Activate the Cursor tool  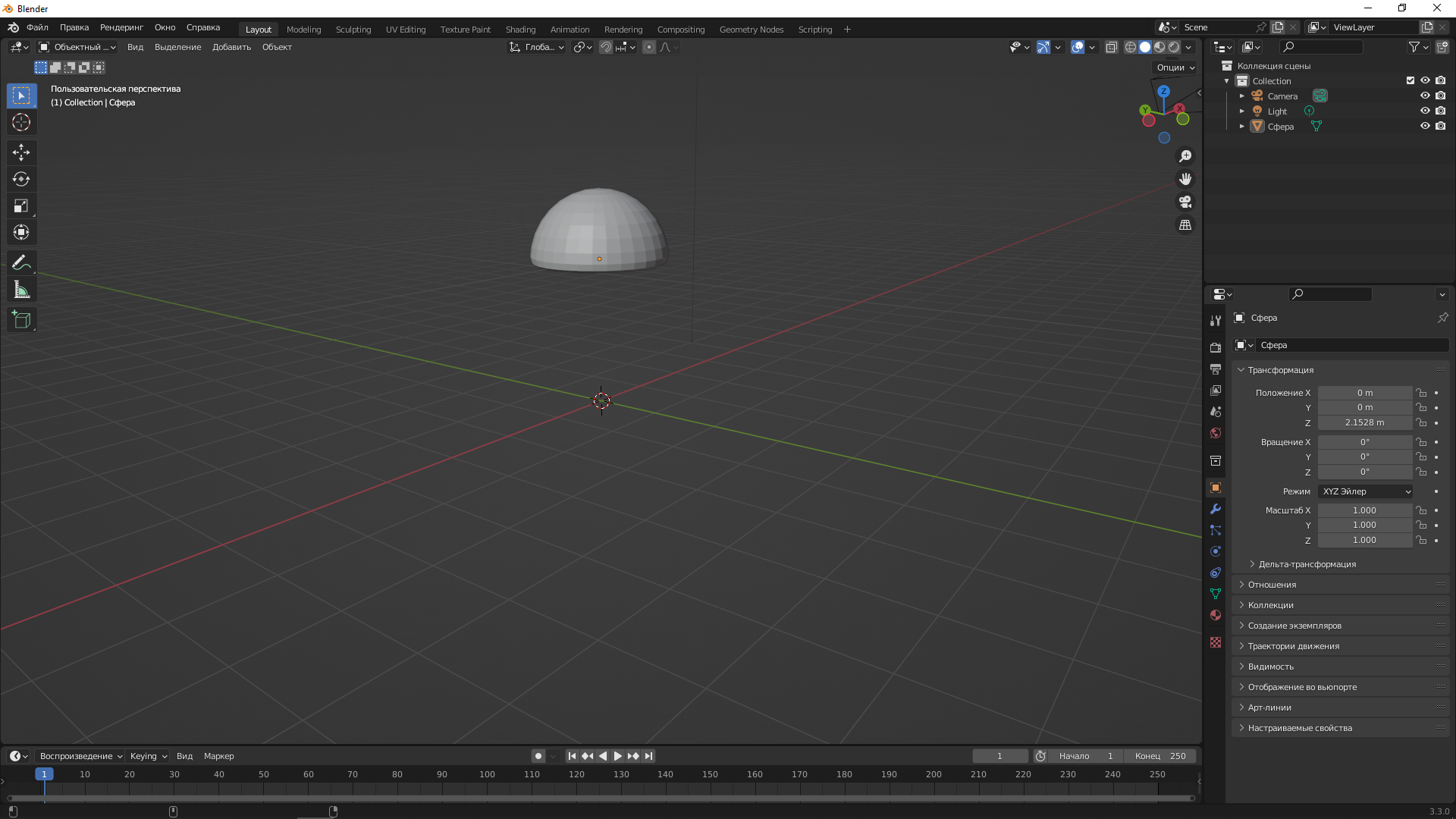(21, 122)
